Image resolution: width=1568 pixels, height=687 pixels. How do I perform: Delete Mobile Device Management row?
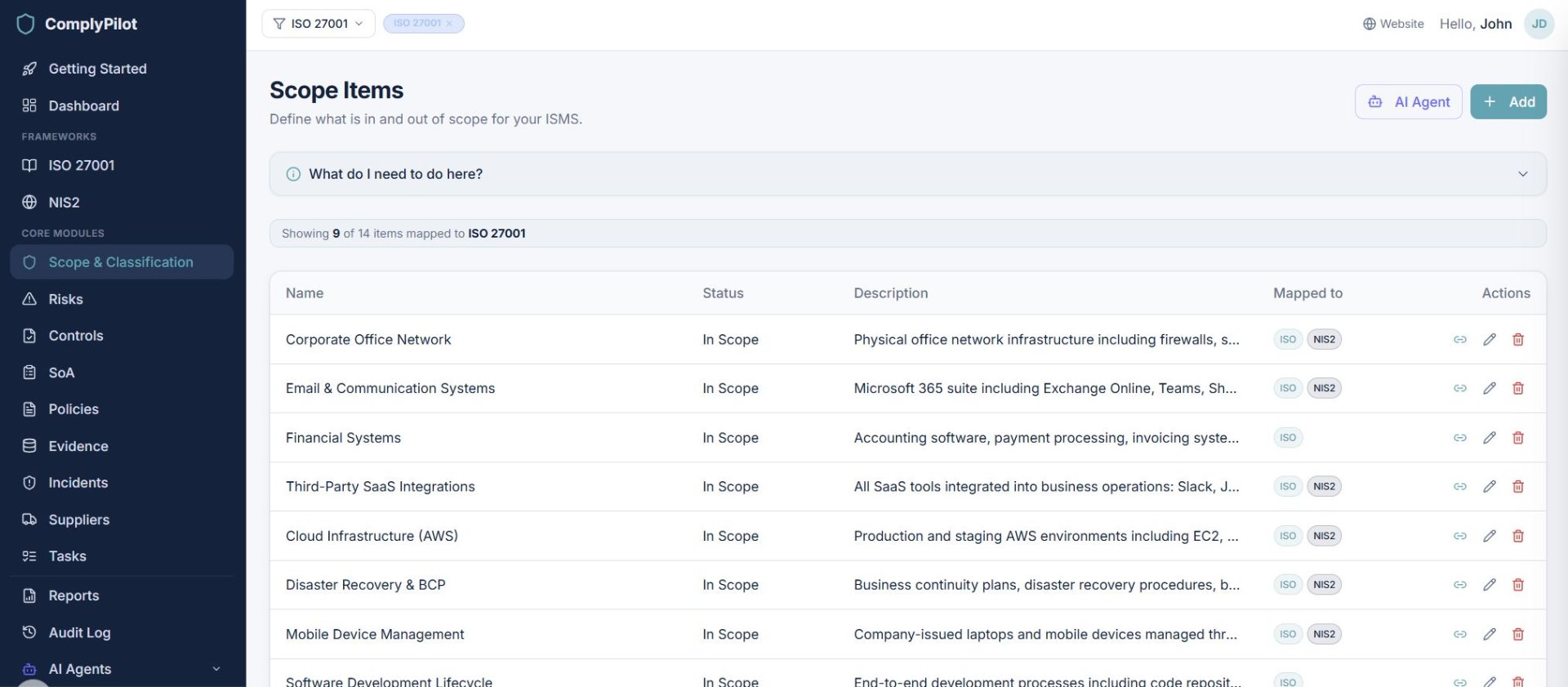pos(1518,634)
